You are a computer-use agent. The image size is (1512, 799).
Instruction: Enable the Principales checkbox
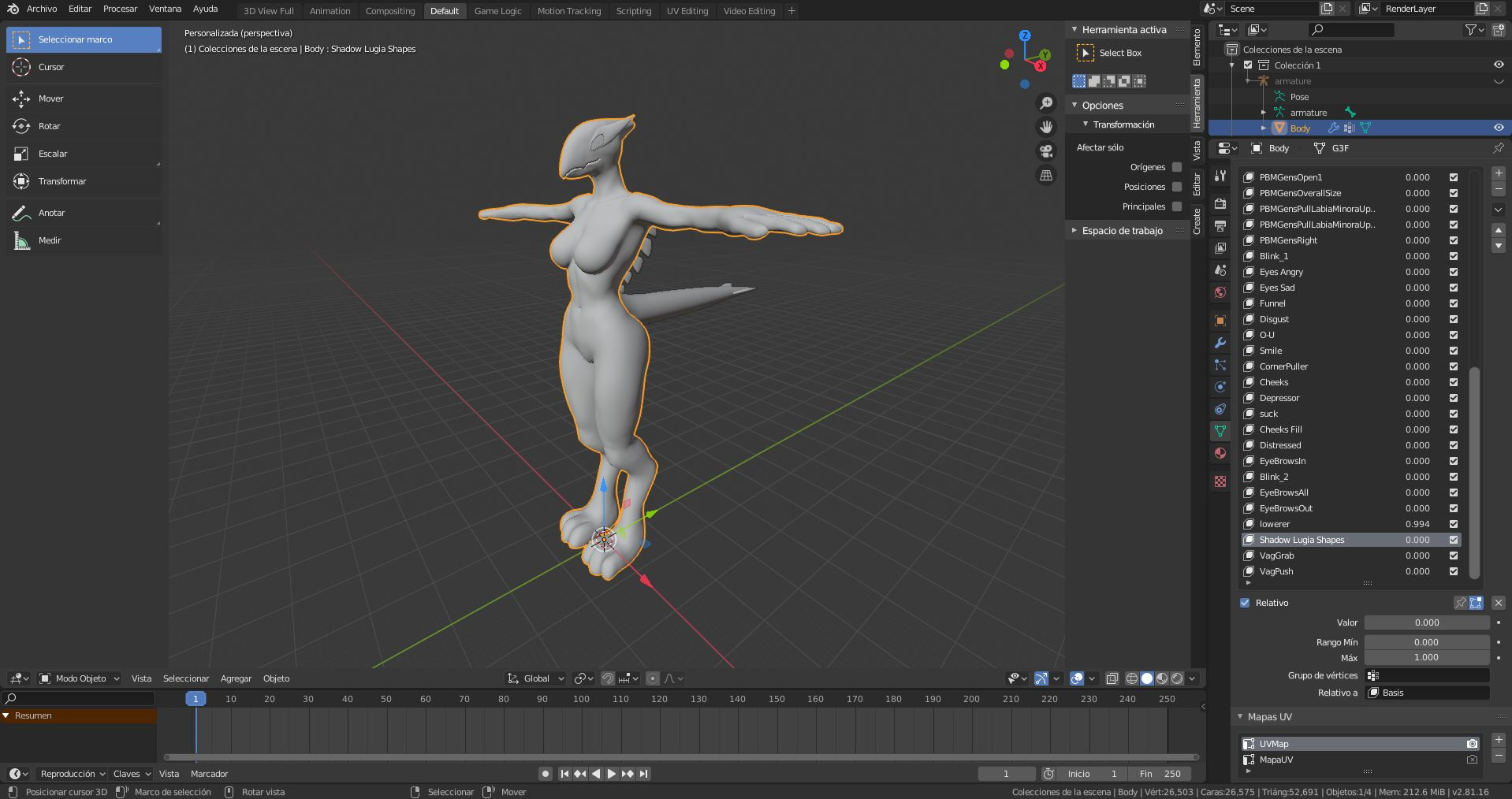coord(1177,206)
